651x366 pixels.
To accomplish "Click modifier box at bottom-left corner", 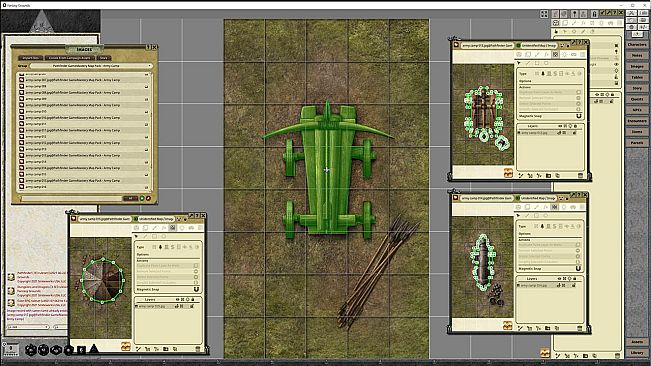I will pyautogui.click(x=11, y=349).
